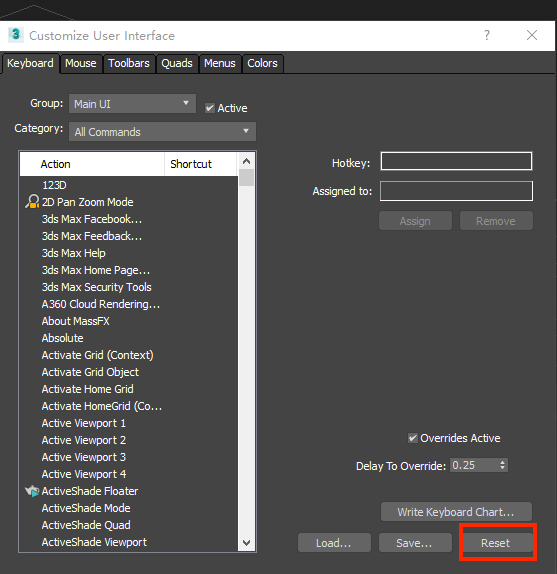Select Active Viewport 4 action
The height and width of the screenshot is (574, 557).
point(84,474)
